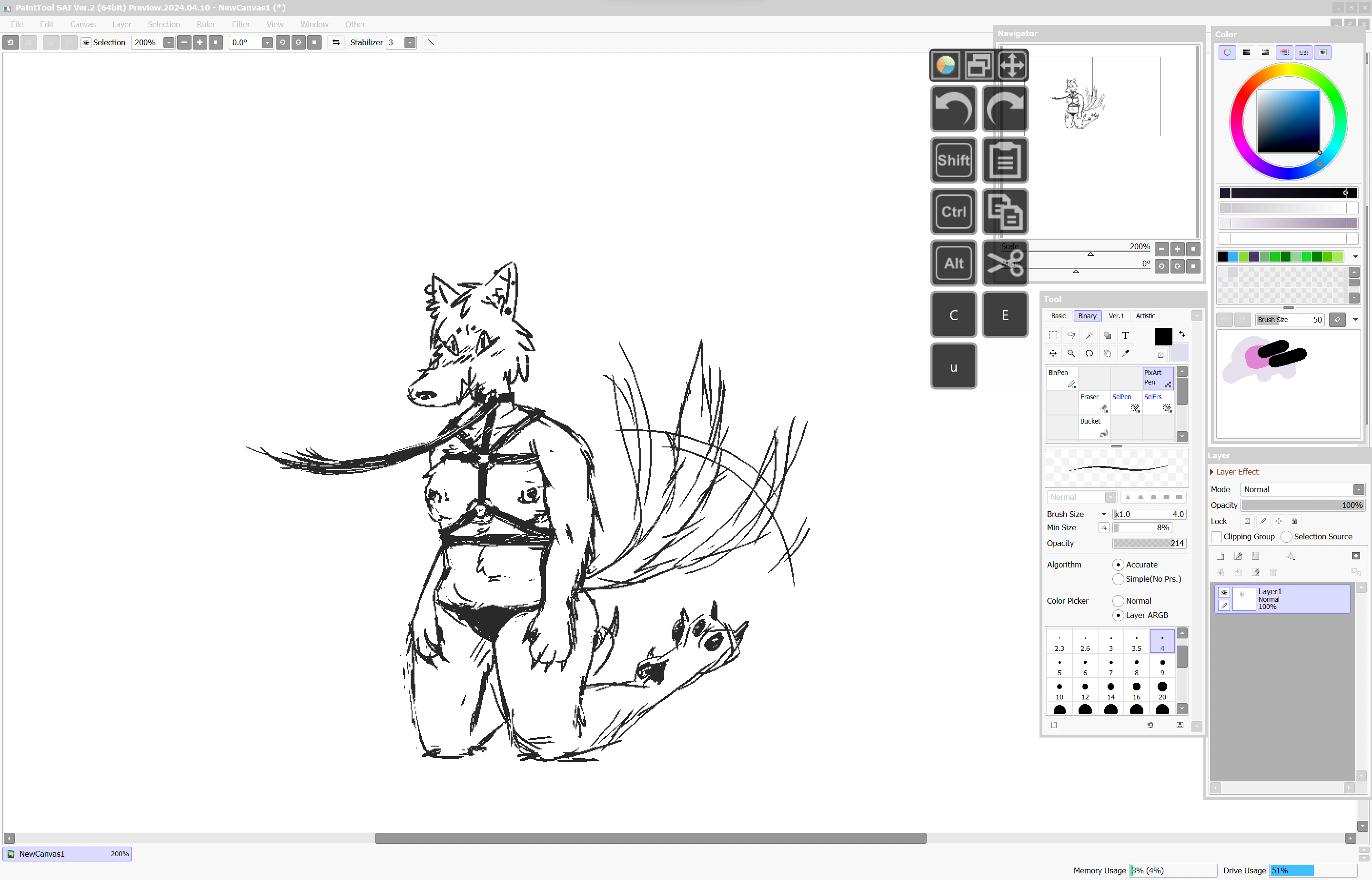This screenshot has height=880, width=1372.
Task: Select the Simple(No Prs.) algorithm
Action: coord(1119,579)
